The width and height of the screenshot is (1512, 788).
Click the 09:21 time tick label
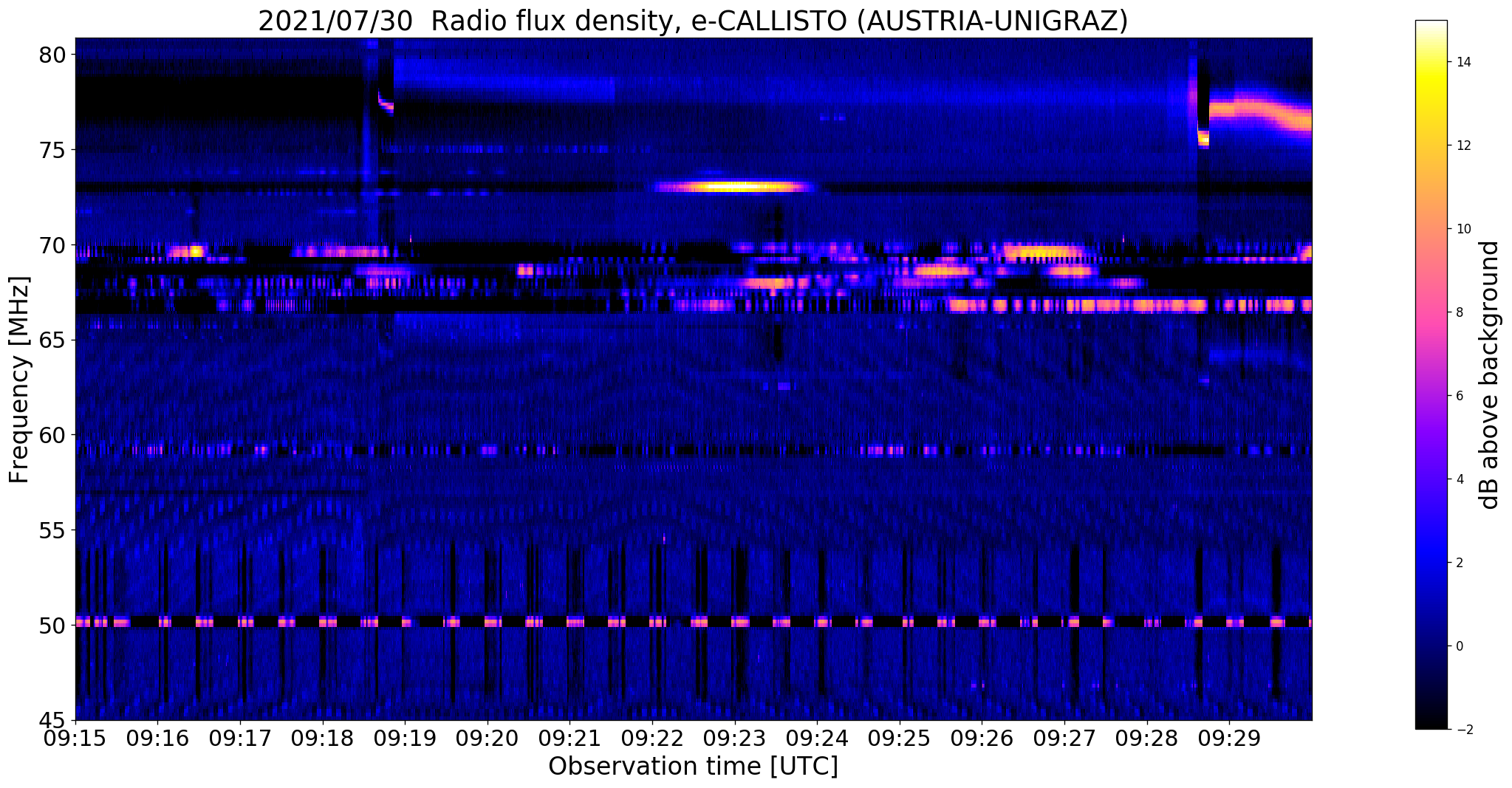click(569, 739)
